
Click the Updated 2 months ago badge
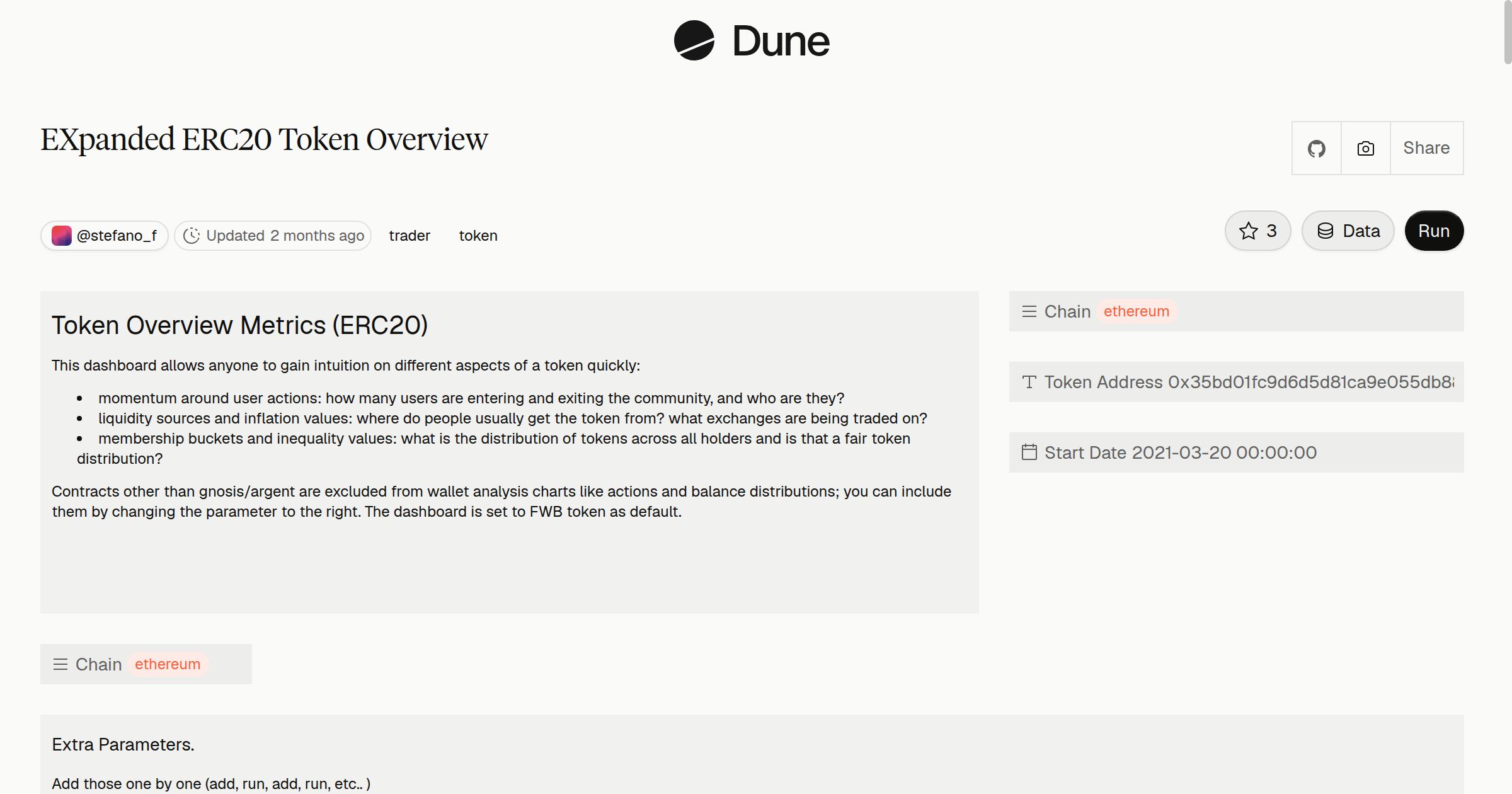[x=273, y=236]
